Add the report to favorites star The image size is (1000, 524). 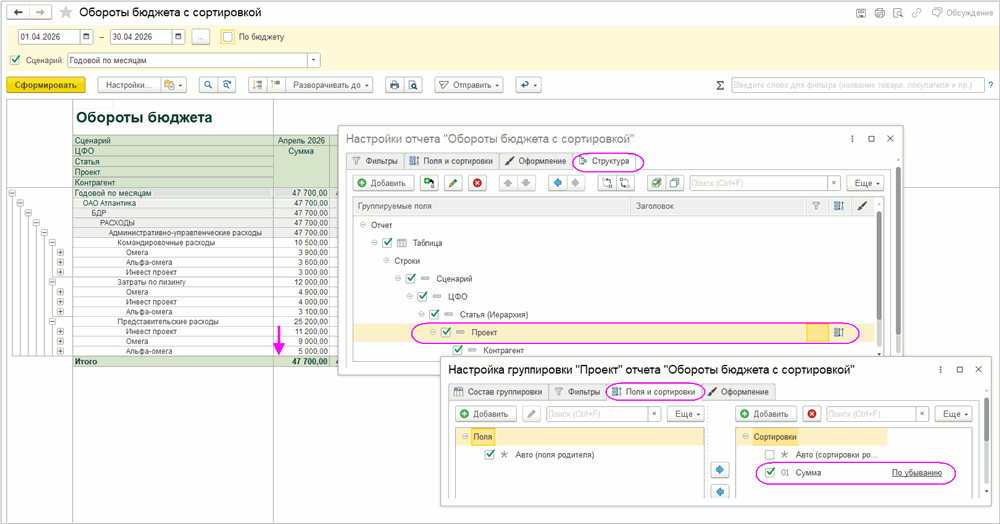[66, 13]
